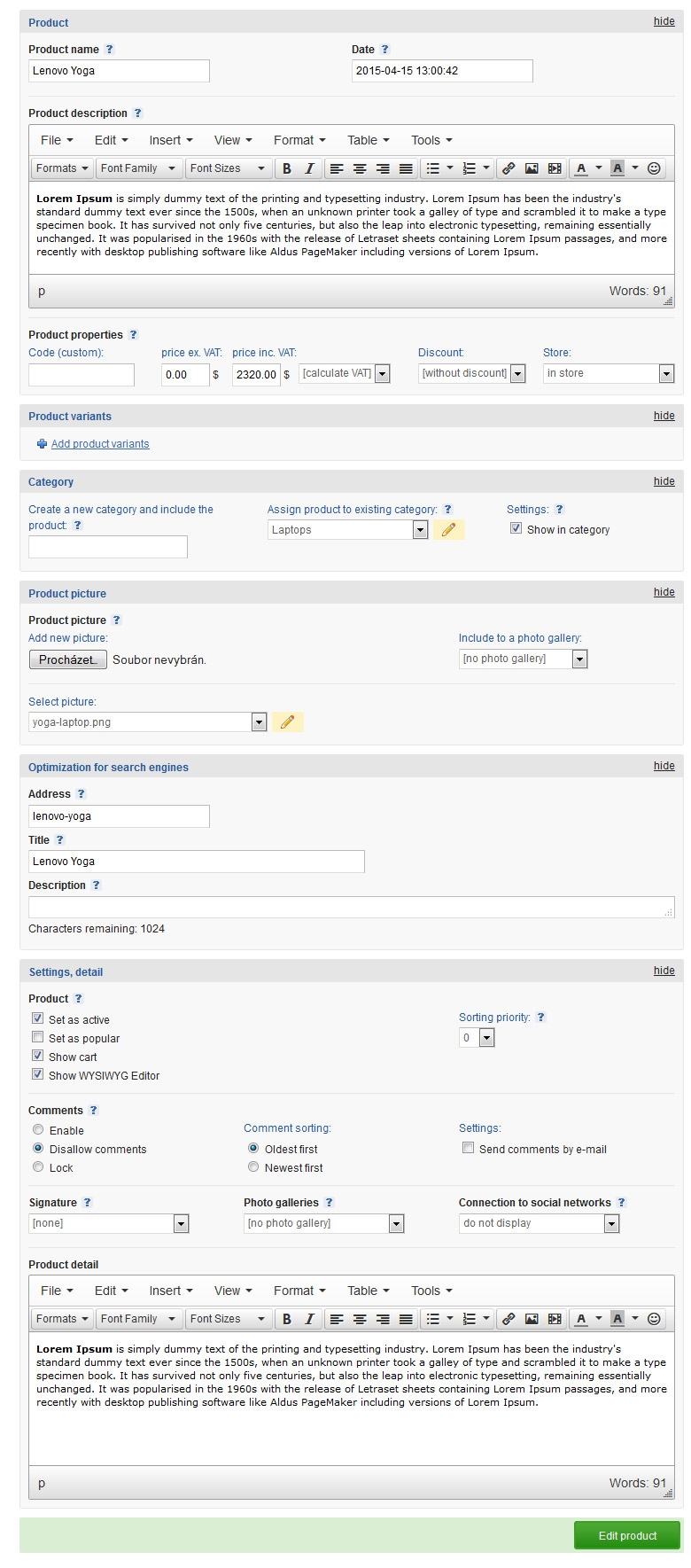Toggle bold in Product description editor
691x1568 pixels.
(x=286, y=168)
